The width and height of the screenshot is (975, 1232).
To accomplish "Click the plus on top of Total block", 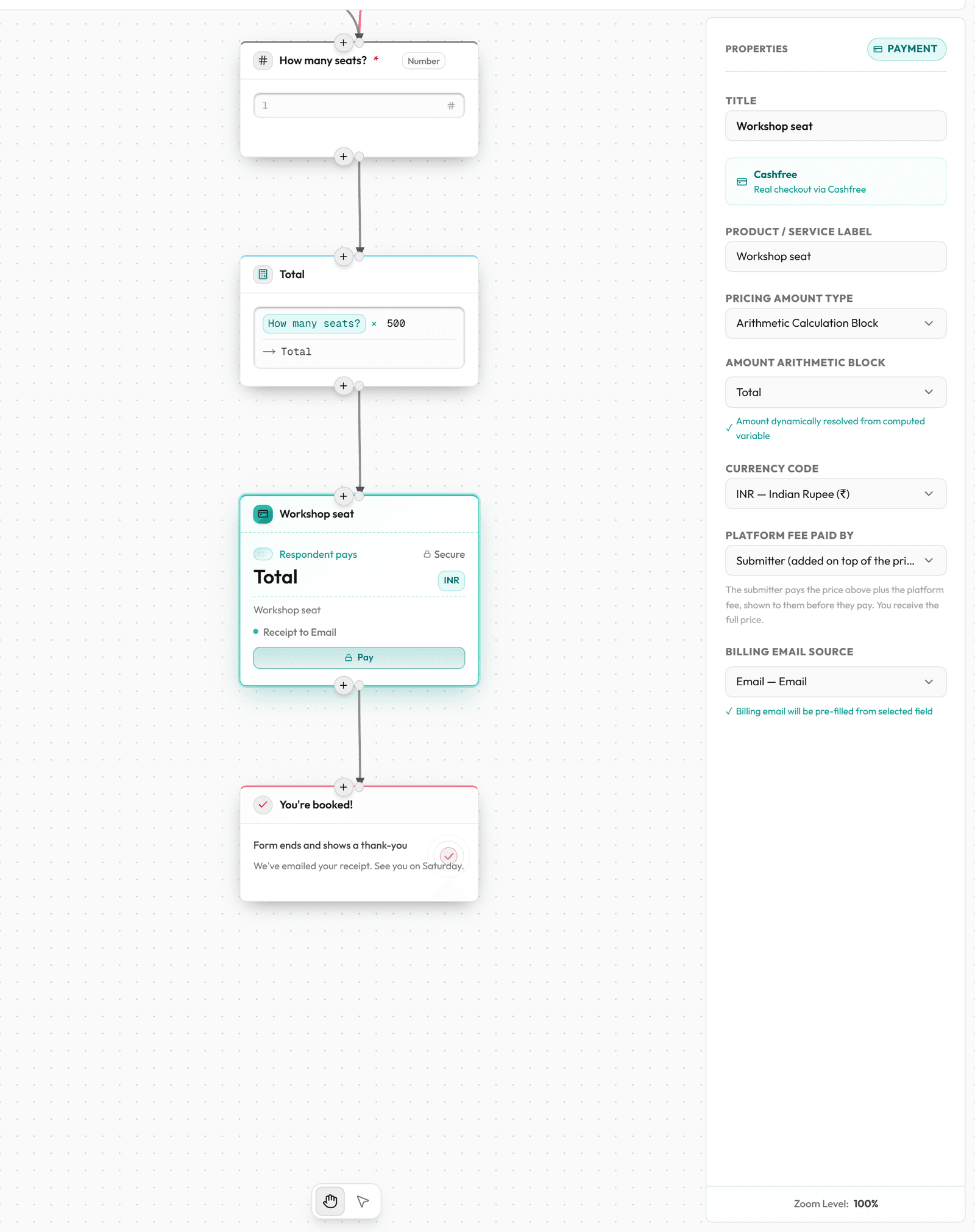I will coord(344,257).
